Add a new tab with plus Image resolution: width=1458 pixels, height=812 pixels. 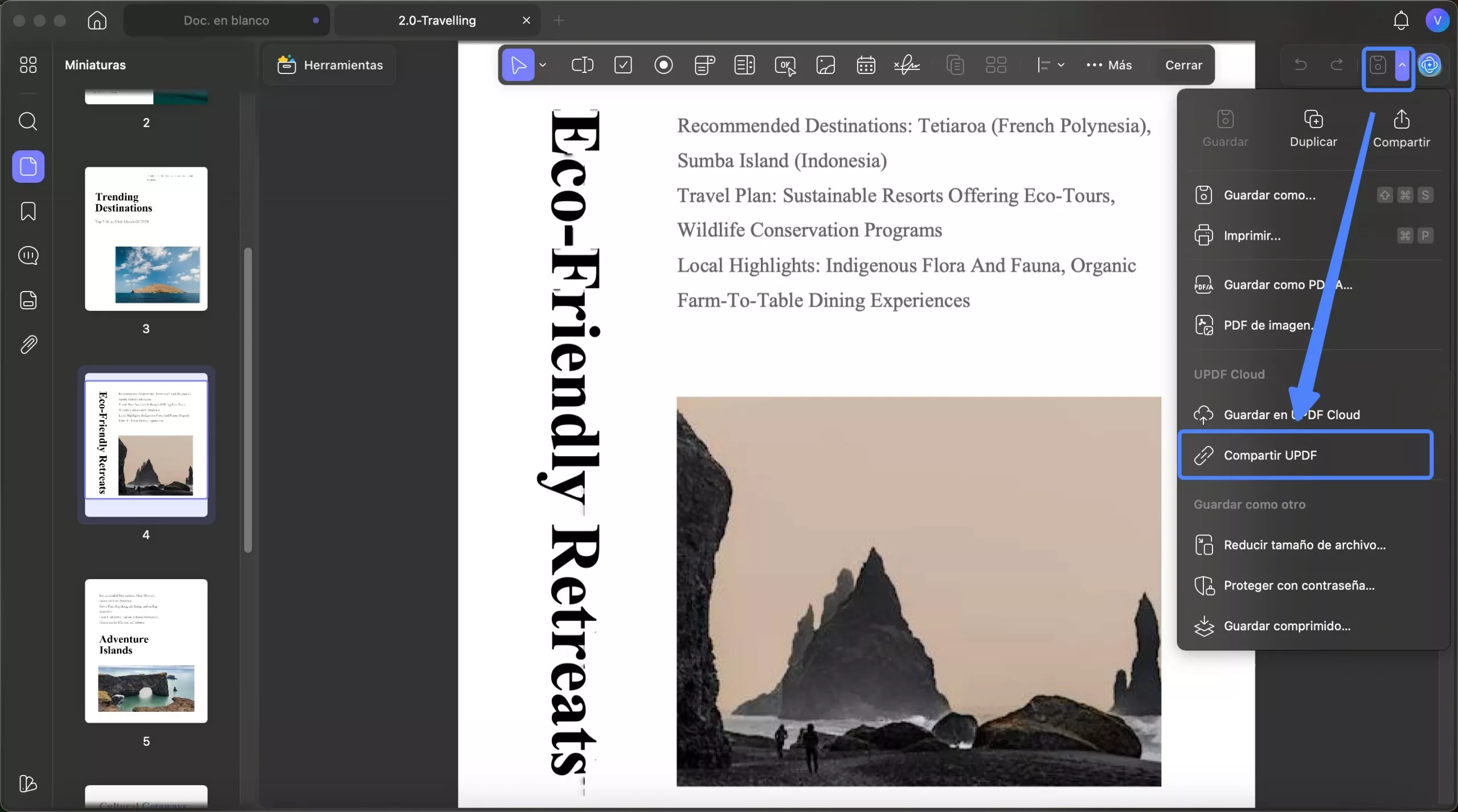559,20
